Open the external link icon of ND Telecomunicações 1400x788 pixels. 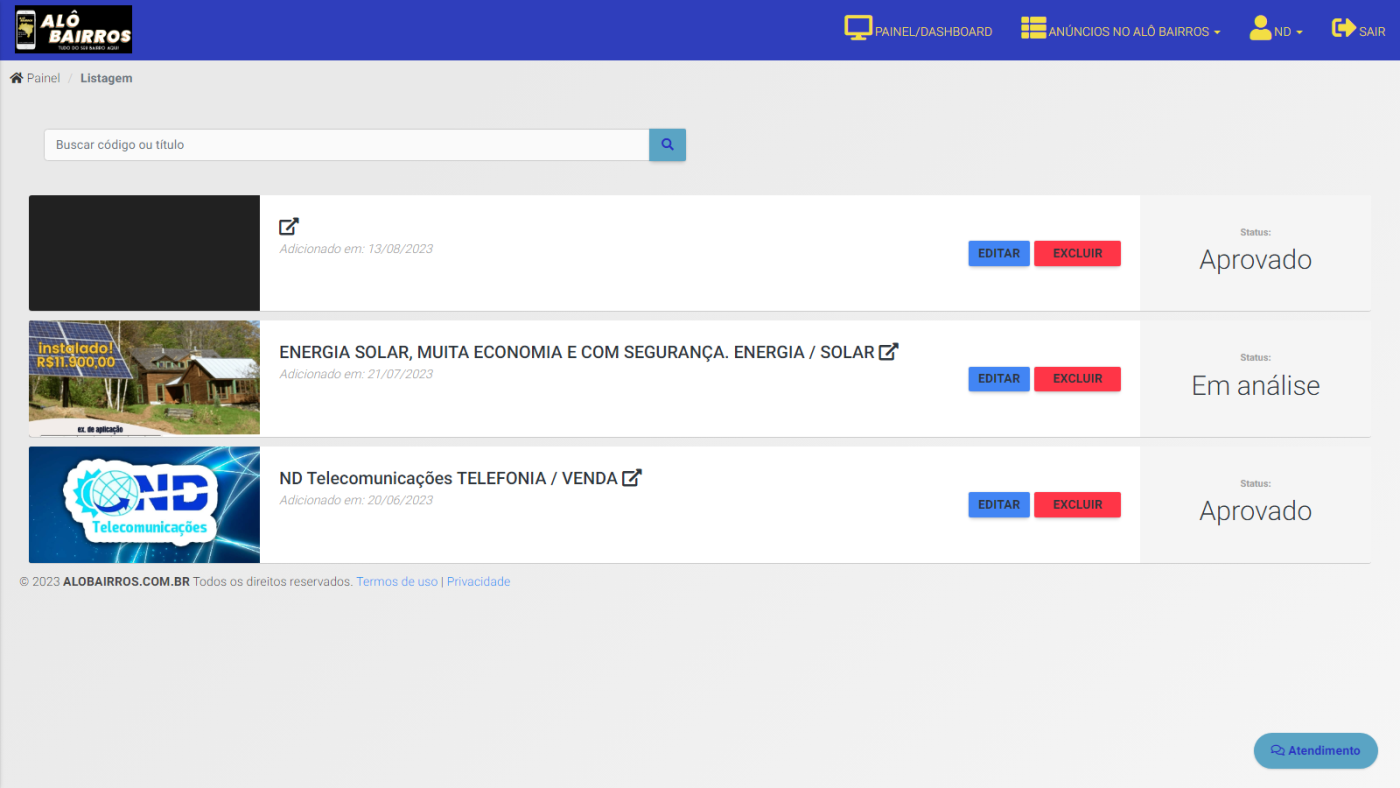coord(631,478)
